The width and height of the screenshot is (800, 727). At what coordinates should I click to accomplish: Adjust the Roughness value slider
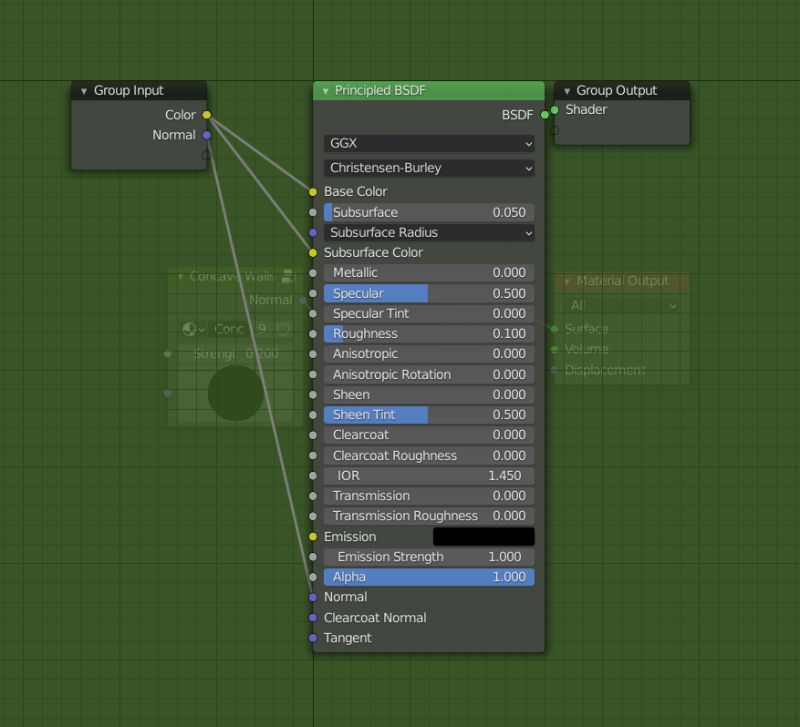coord(430,333)
